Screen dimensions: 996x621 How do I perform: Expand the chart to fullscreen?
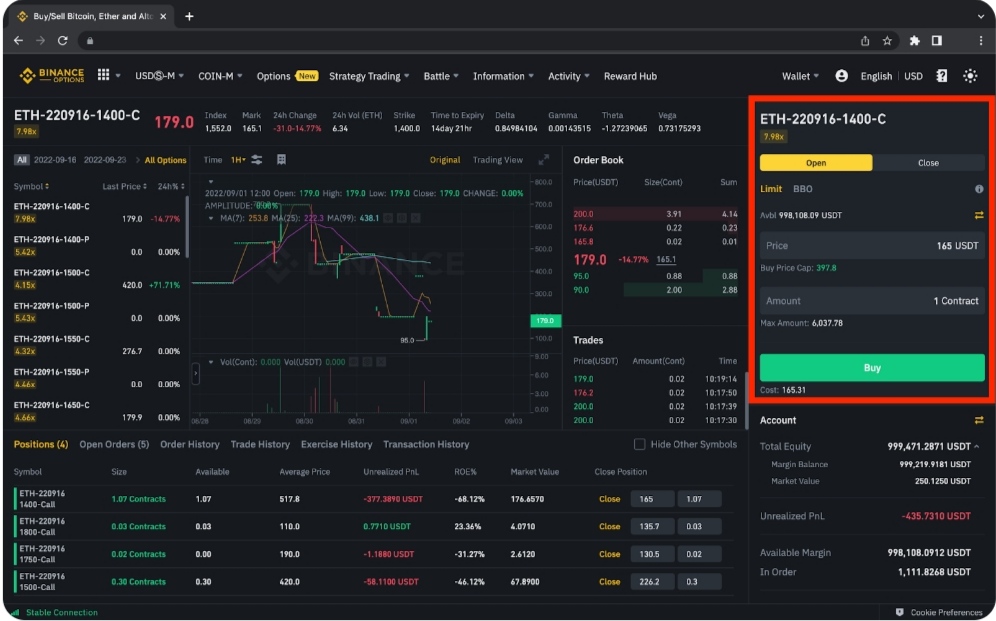[x=544, y=160]
